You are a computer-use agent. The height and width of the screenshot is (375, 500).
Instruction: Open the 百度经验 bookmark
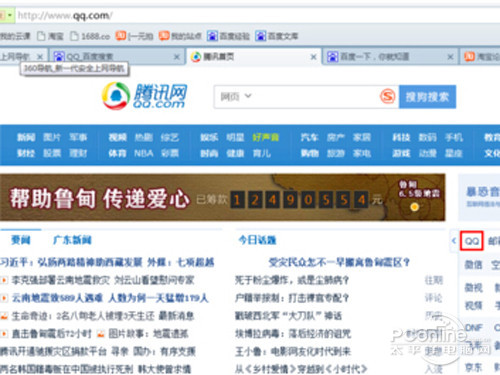click(x=228, y=36)
